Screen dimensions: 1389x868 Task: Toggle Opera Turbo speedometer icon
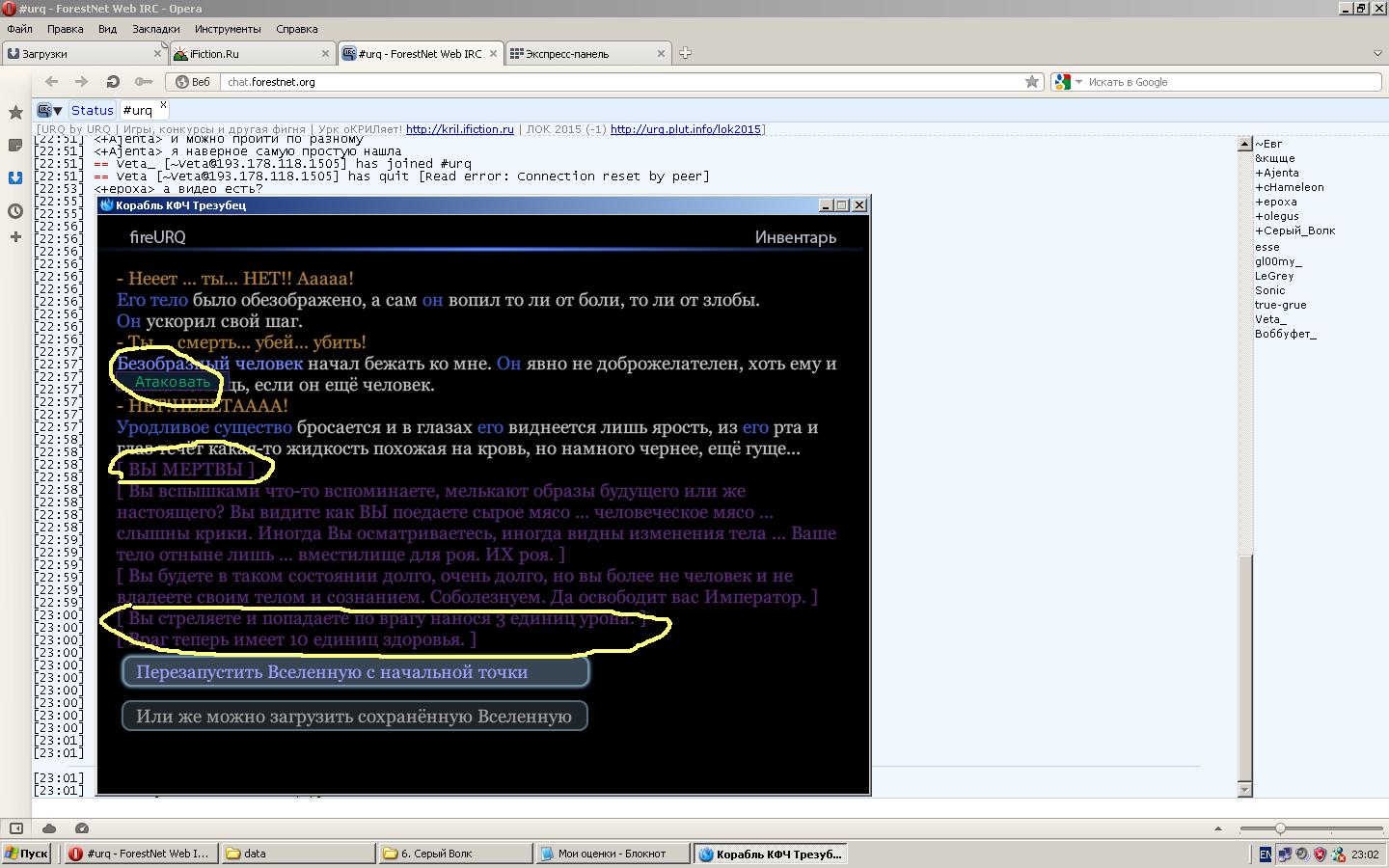82,828
